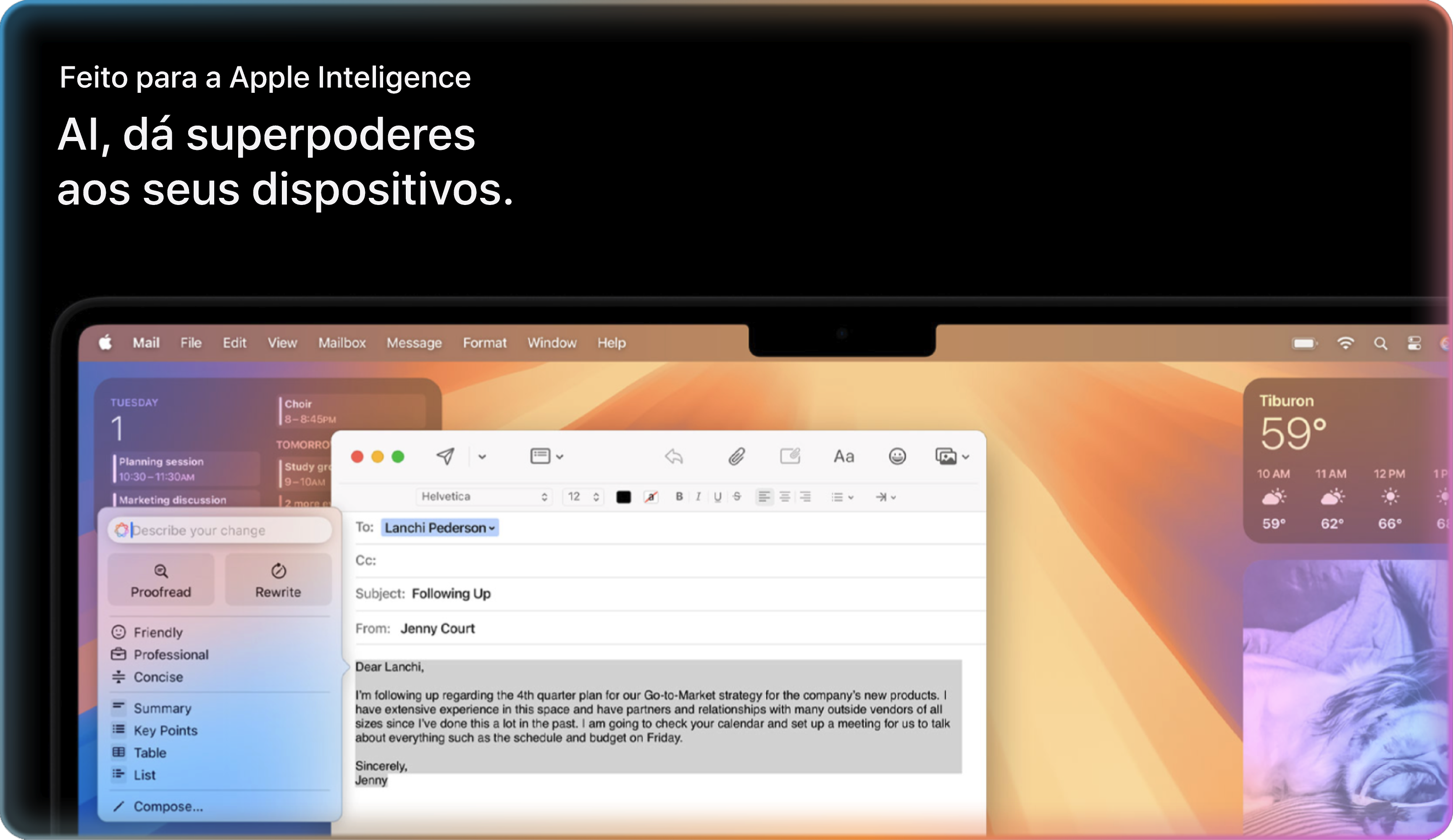
Task: Open the Edit menu
Action: coord(234,342)
